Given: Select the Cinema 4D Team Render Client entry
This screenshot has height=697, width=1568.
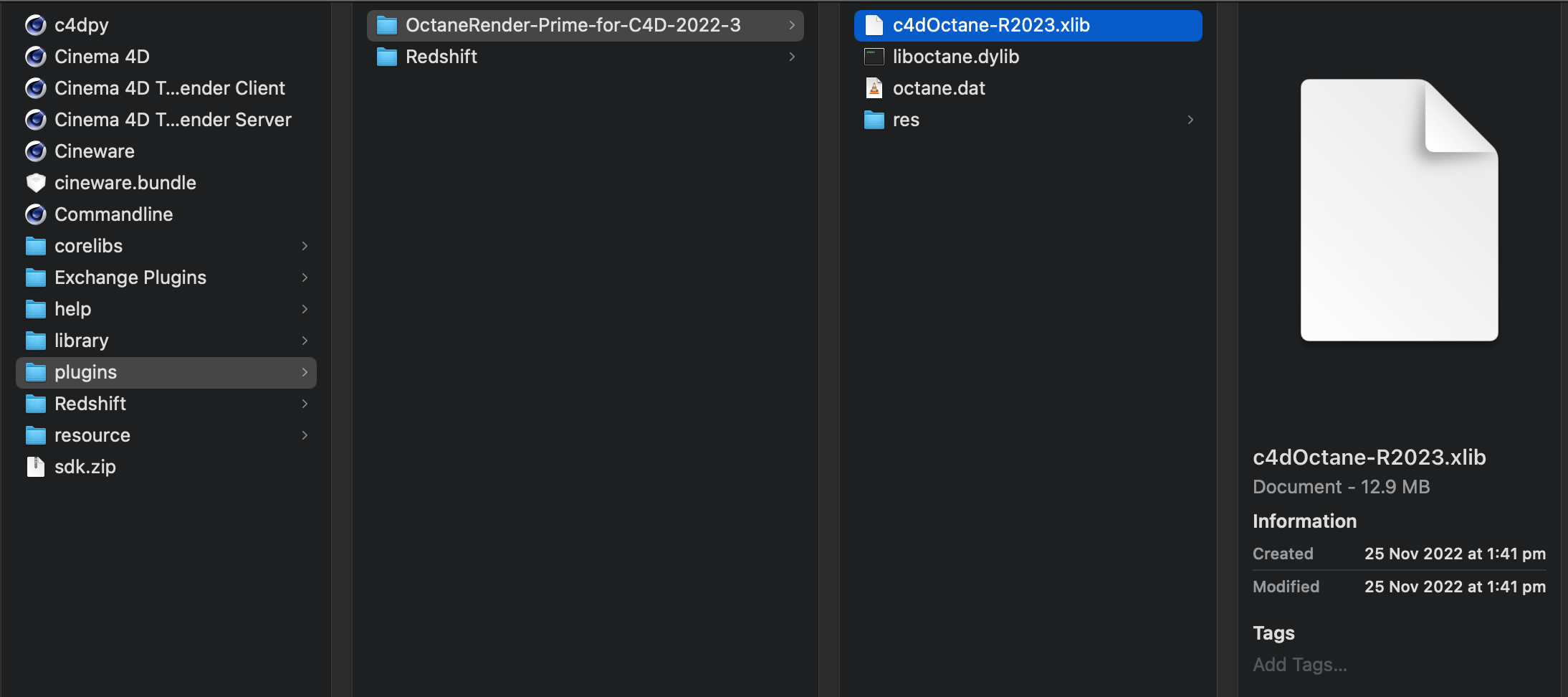Looking at the screenshot, I should (x=169, y=88).
